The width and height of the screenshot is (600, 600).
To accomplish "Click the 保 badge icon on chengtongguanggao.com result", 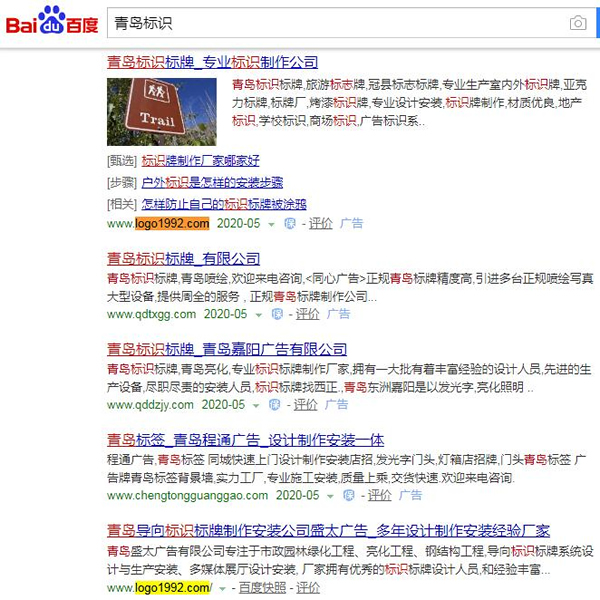I will click(x=349, y=496).
